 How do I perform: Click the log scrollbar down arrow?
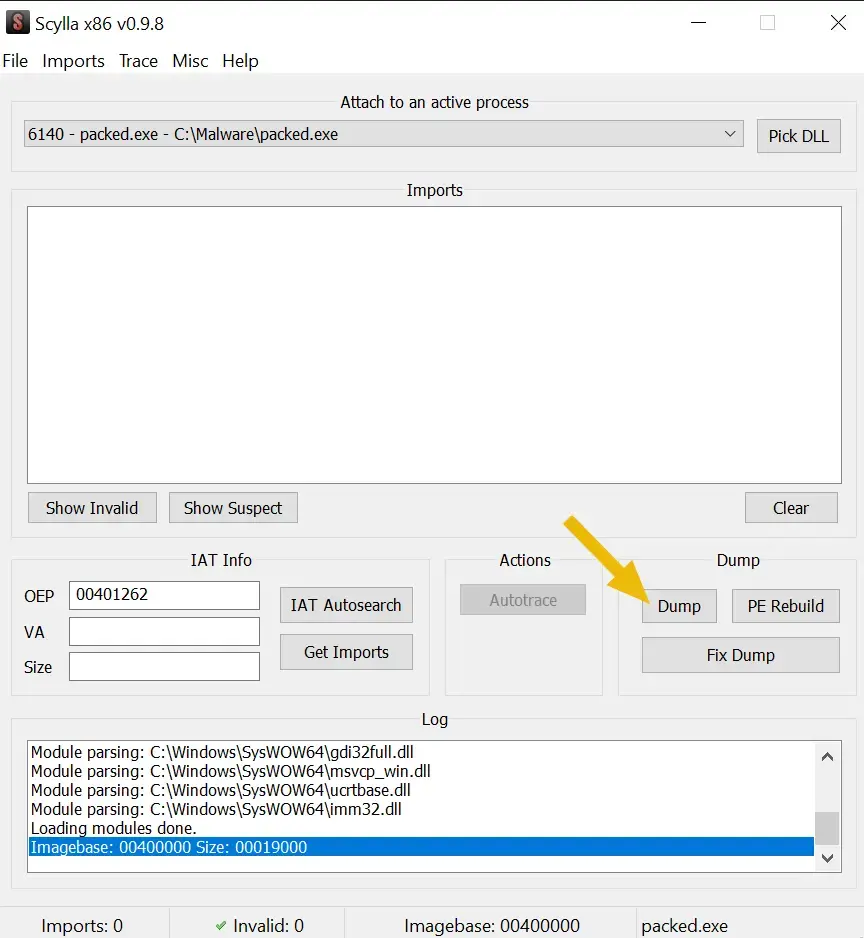tap(828, 858)
